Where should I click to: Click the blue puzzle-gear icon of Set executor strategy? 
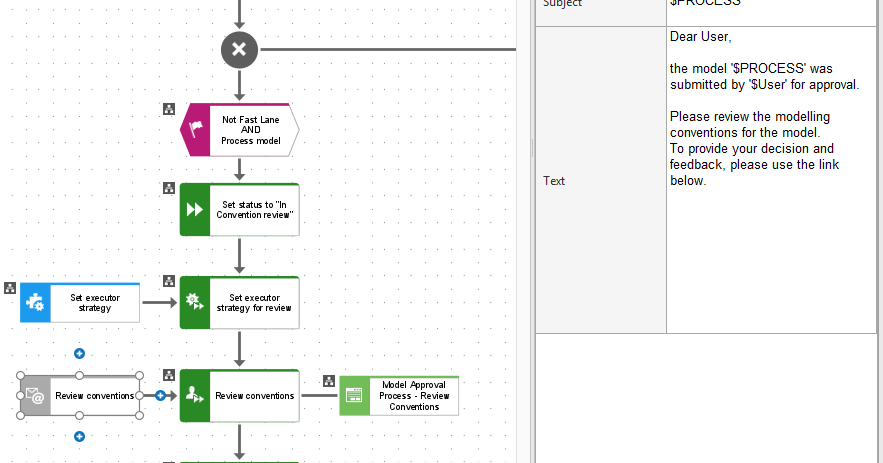(x=35, y=302)
